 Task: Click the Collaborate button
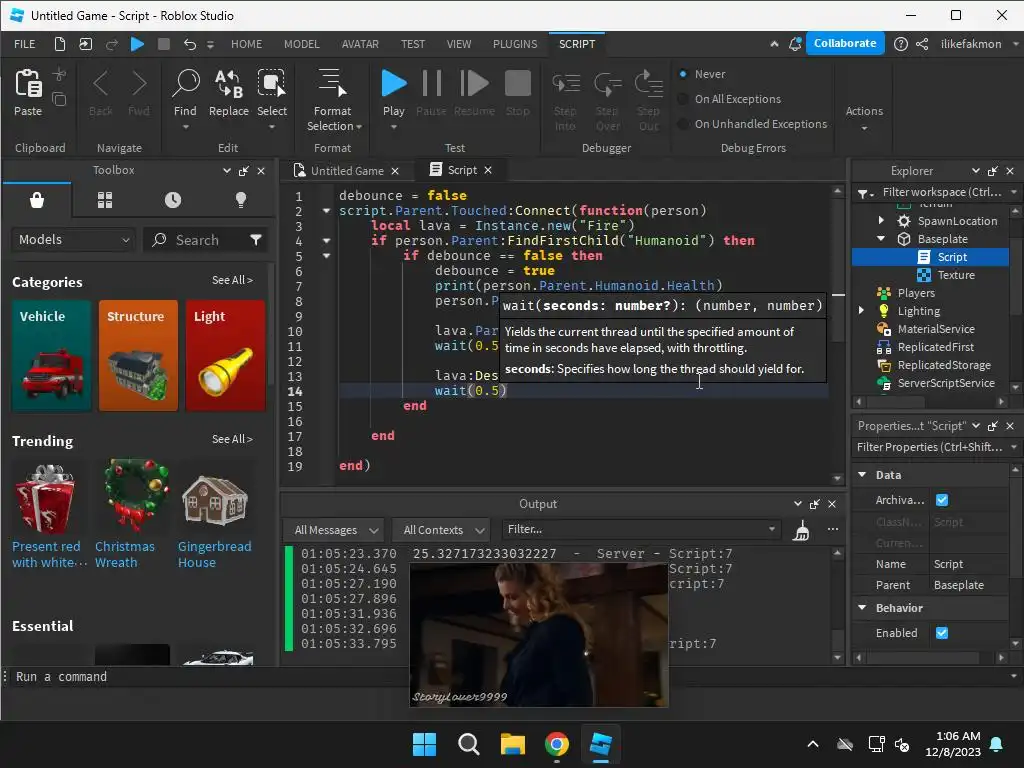point(845,43)
